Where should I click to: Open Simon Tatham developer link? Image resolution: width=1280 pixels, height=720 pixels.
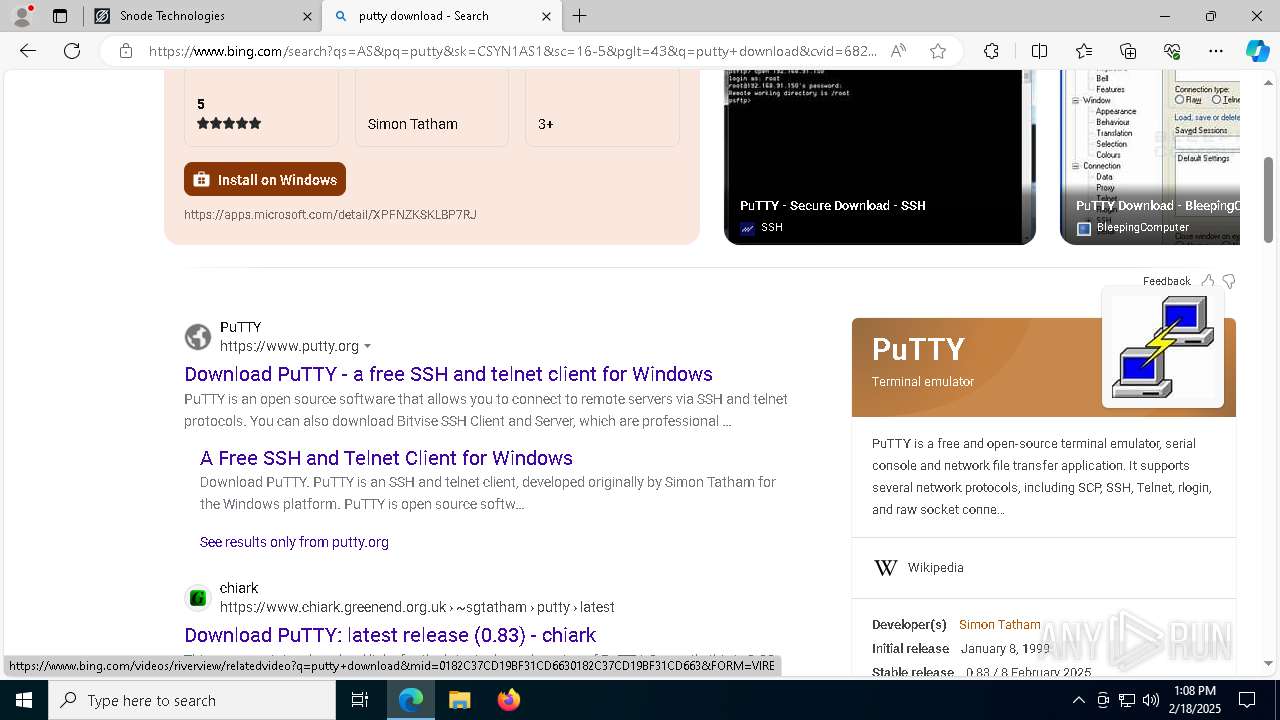click(1000, 624)
